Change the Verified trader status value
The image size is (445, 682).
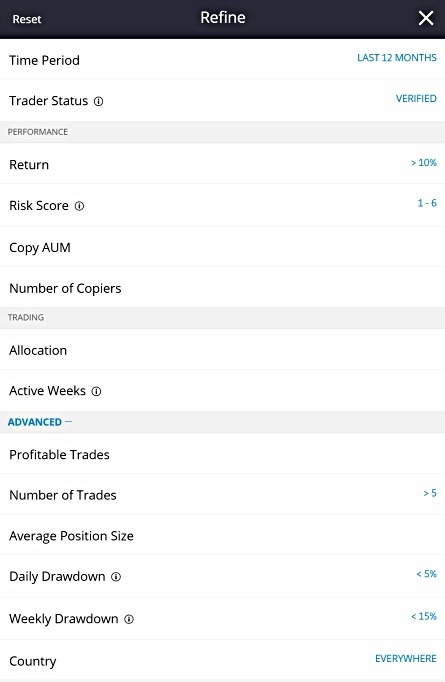[416, 99]
